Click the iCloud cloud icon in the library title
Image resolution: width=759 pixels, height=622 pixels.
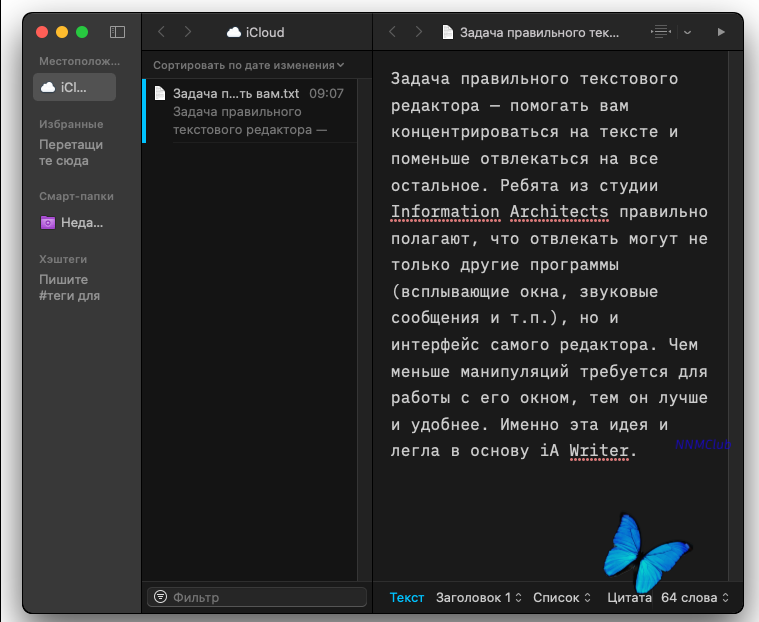pos(234,32)
